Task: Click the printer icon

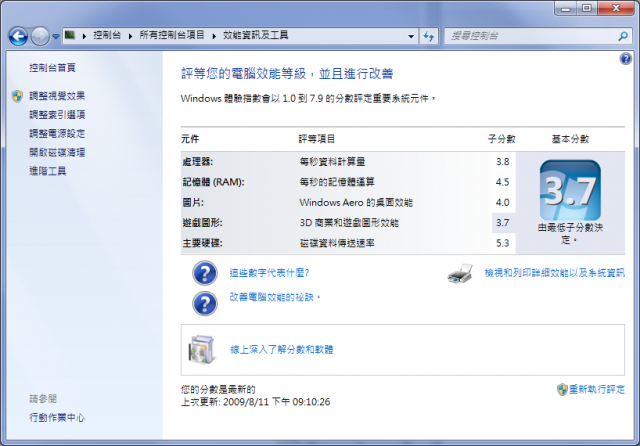Action: pyautogui.click(x=460, y=274)
